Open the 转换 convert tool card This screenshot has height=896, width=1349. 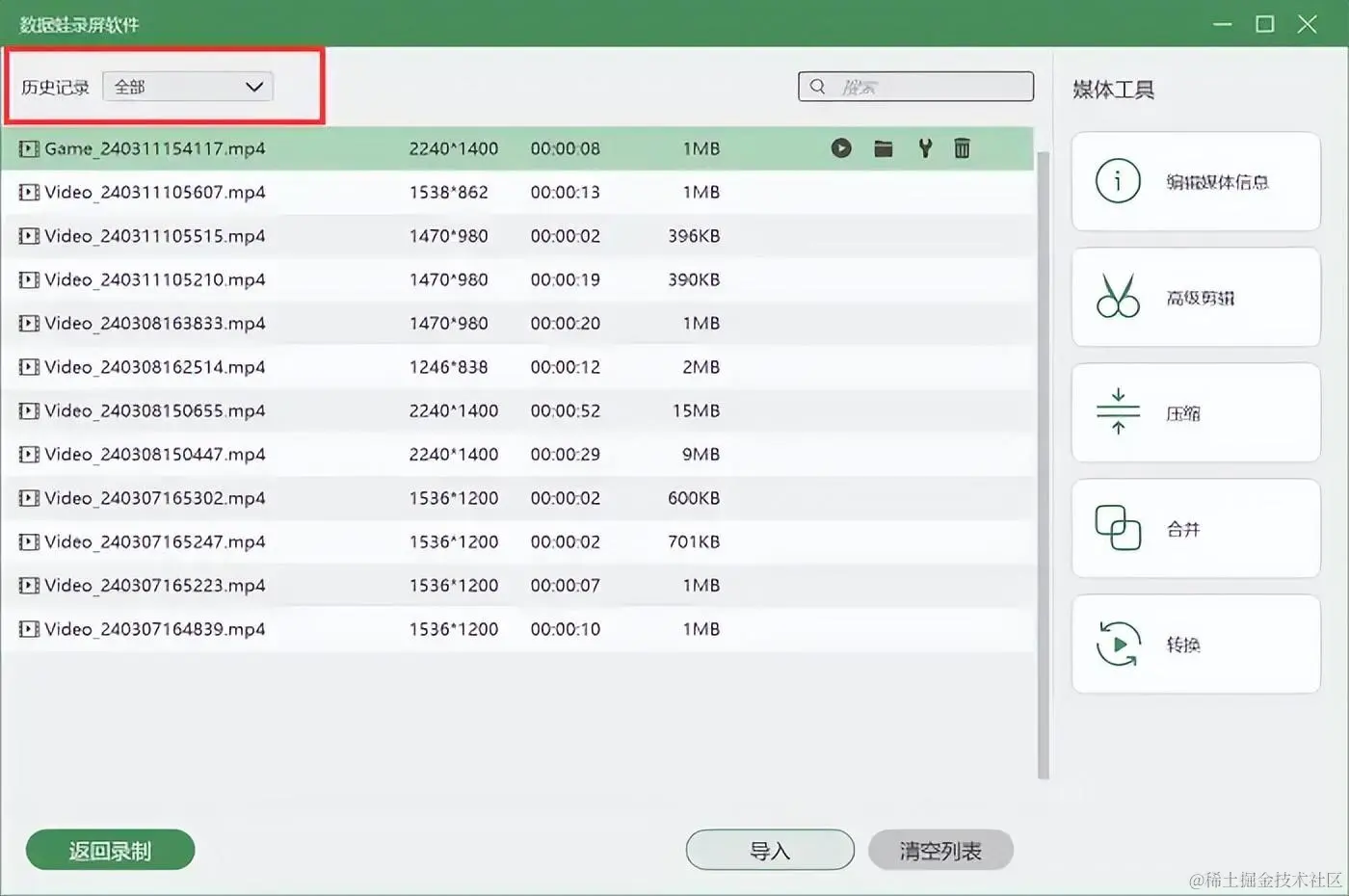(x=1196, y=644)
